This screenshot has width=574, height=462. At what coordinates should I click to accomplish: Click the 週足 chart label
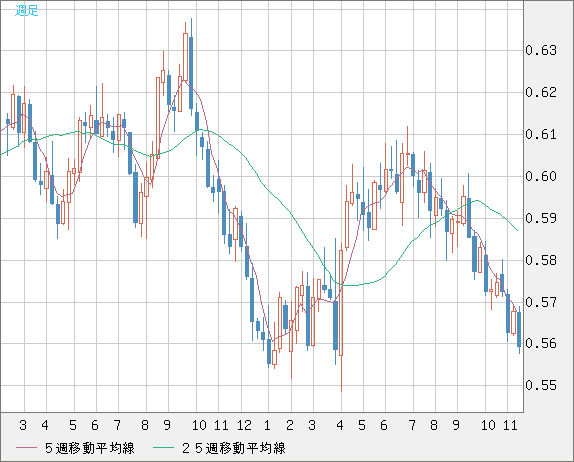26,10
